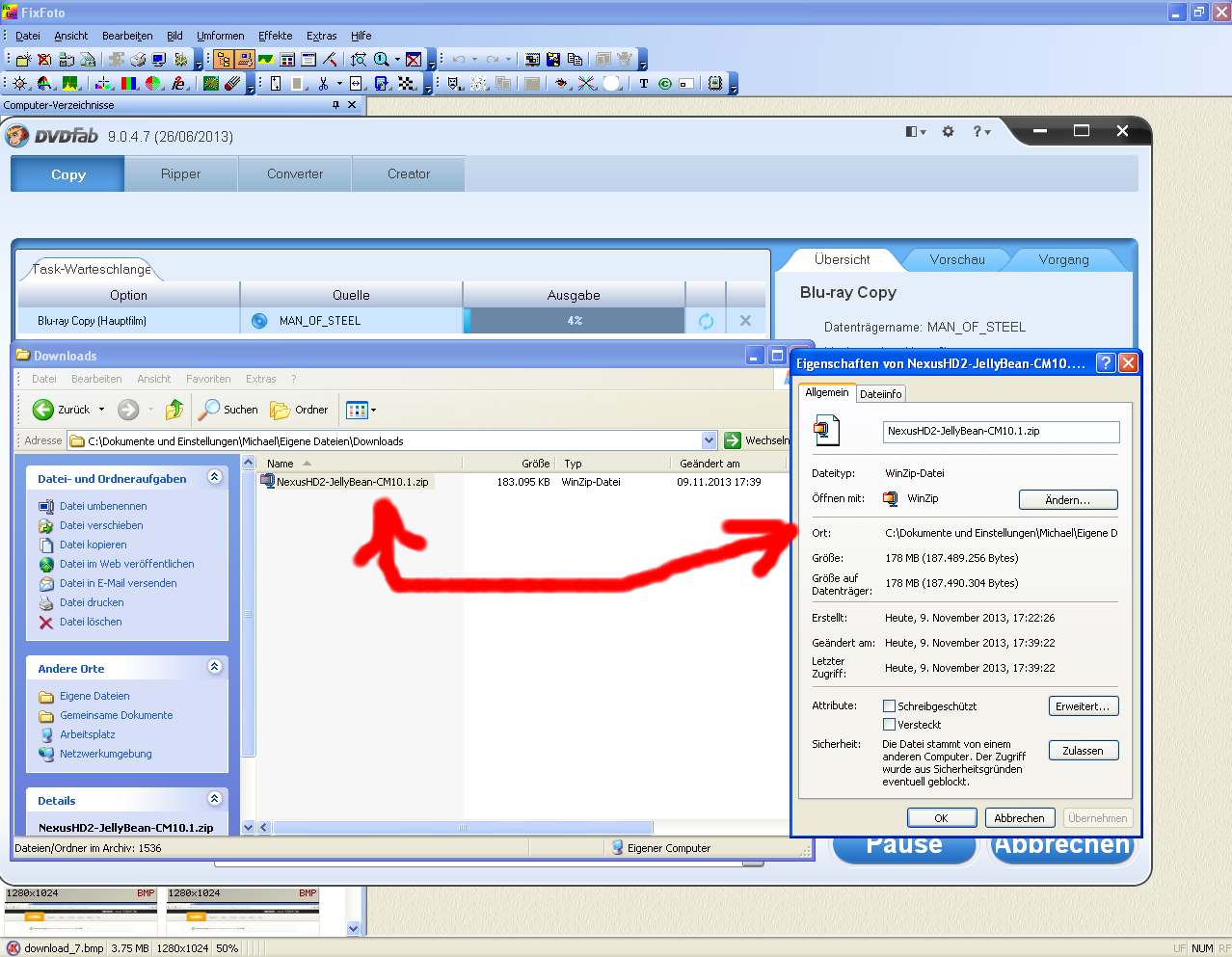Tick the Versteckt checkbox
The height and width of the screenshot is (957, 1232).
(x=889, y=725)
